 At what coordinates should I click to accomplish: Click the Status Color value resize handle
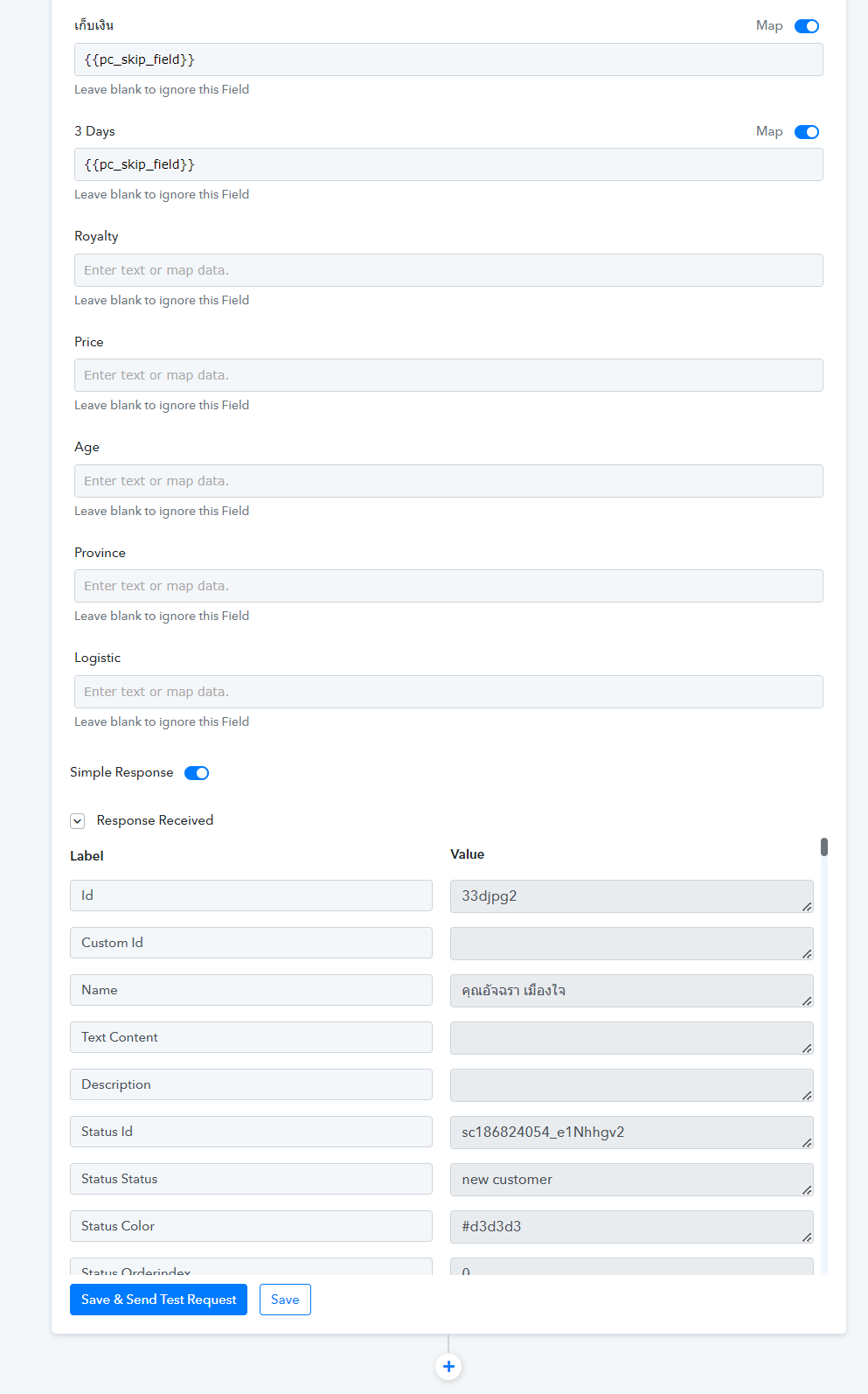(x=807, y=1237)
